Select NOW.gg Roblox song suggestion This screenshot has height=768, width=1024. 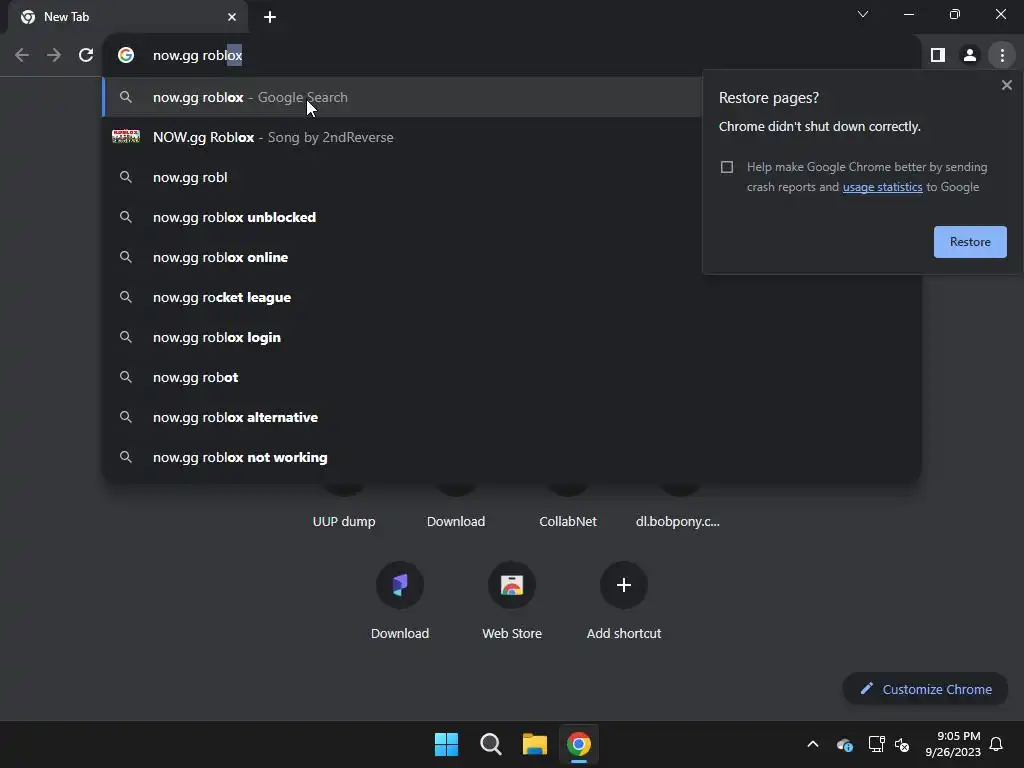403,137
